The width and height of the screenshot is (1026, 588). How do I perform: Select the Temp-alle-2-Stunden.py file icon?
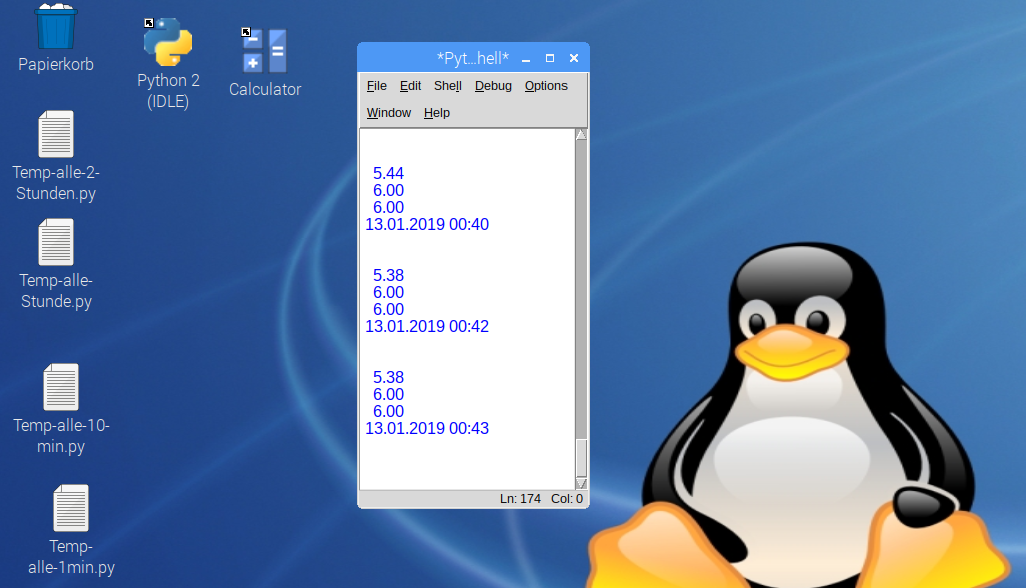coord(56,135)
